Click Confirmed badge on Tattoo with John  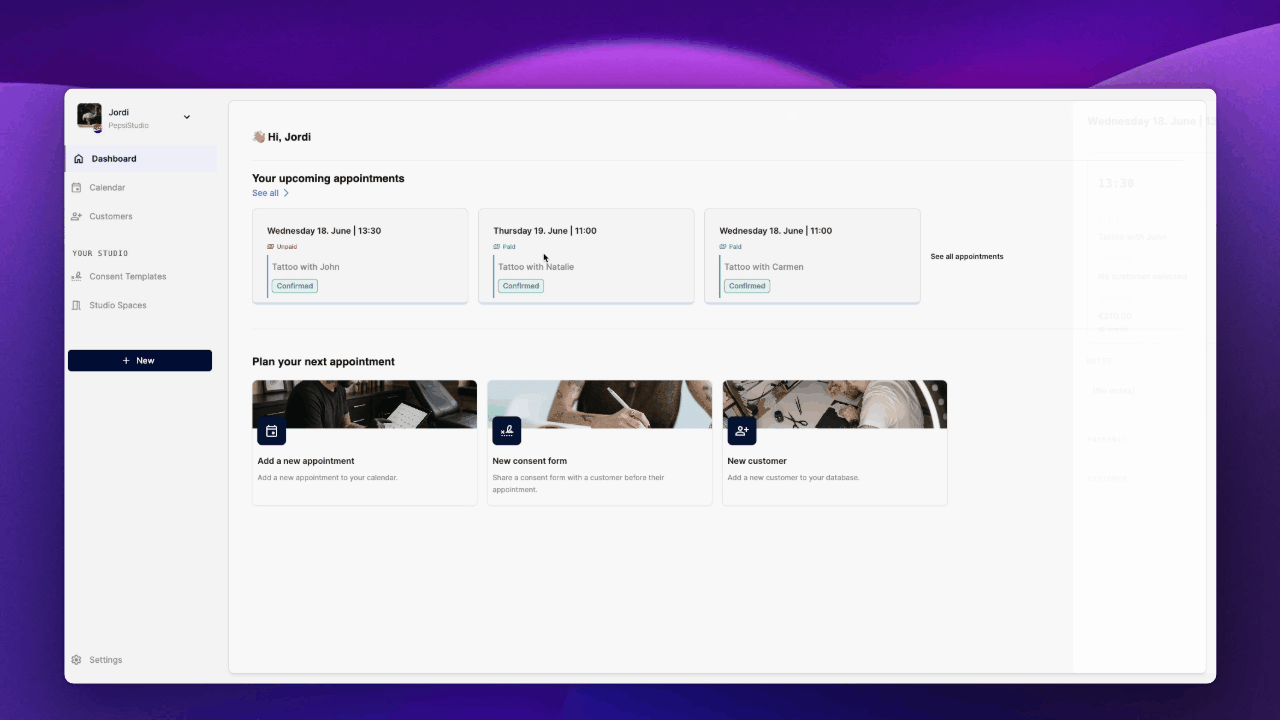[295, 286]
